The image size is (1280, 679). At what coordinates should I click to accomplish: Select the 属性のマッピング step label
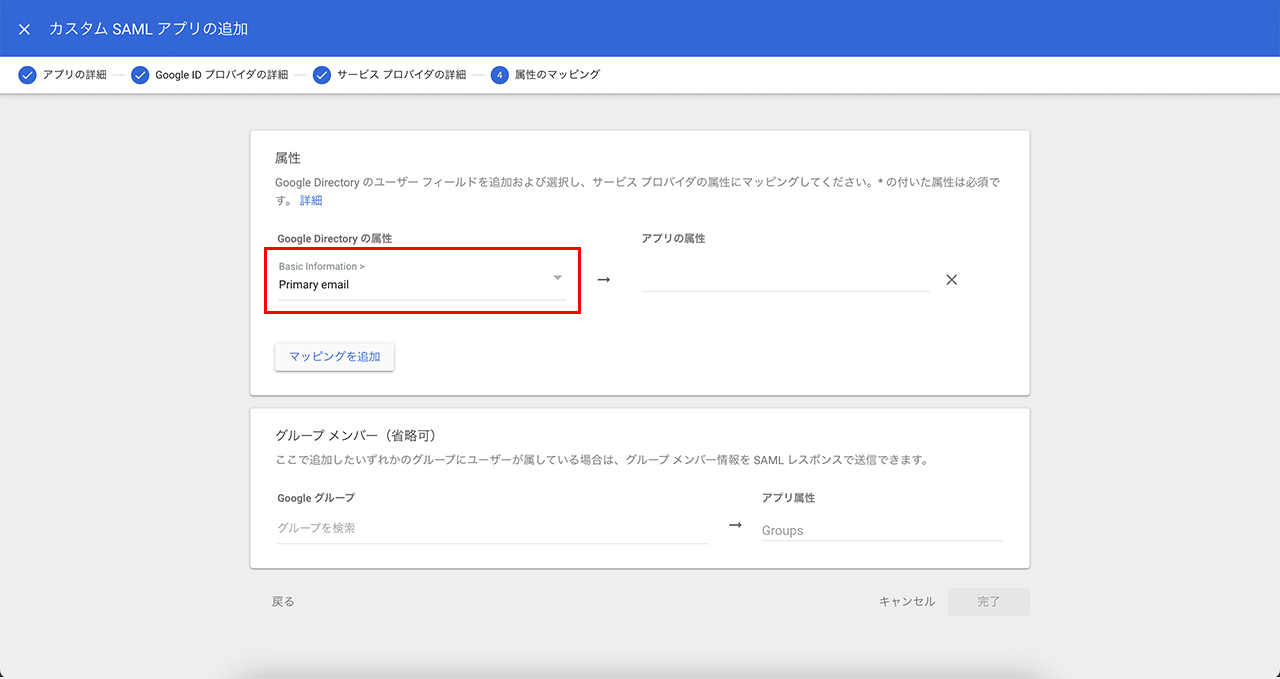coord(557,75)
